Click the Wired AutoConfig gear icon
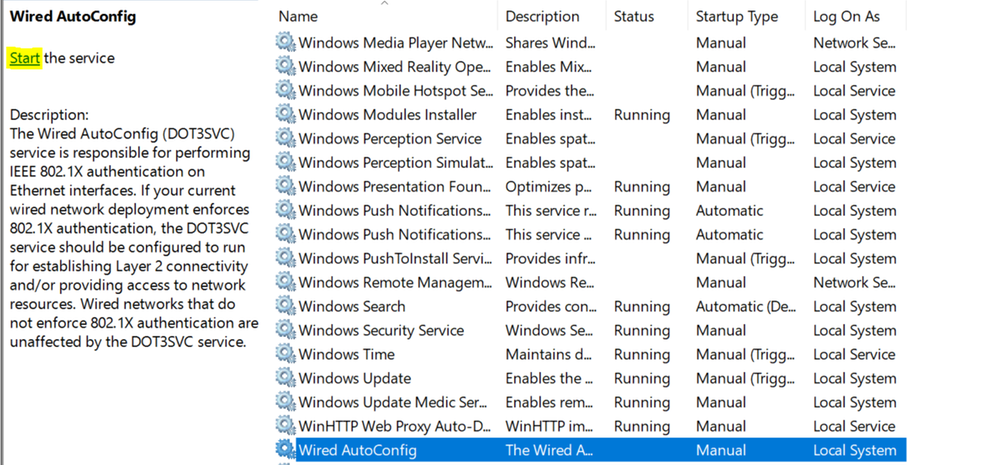 point(286,450)
